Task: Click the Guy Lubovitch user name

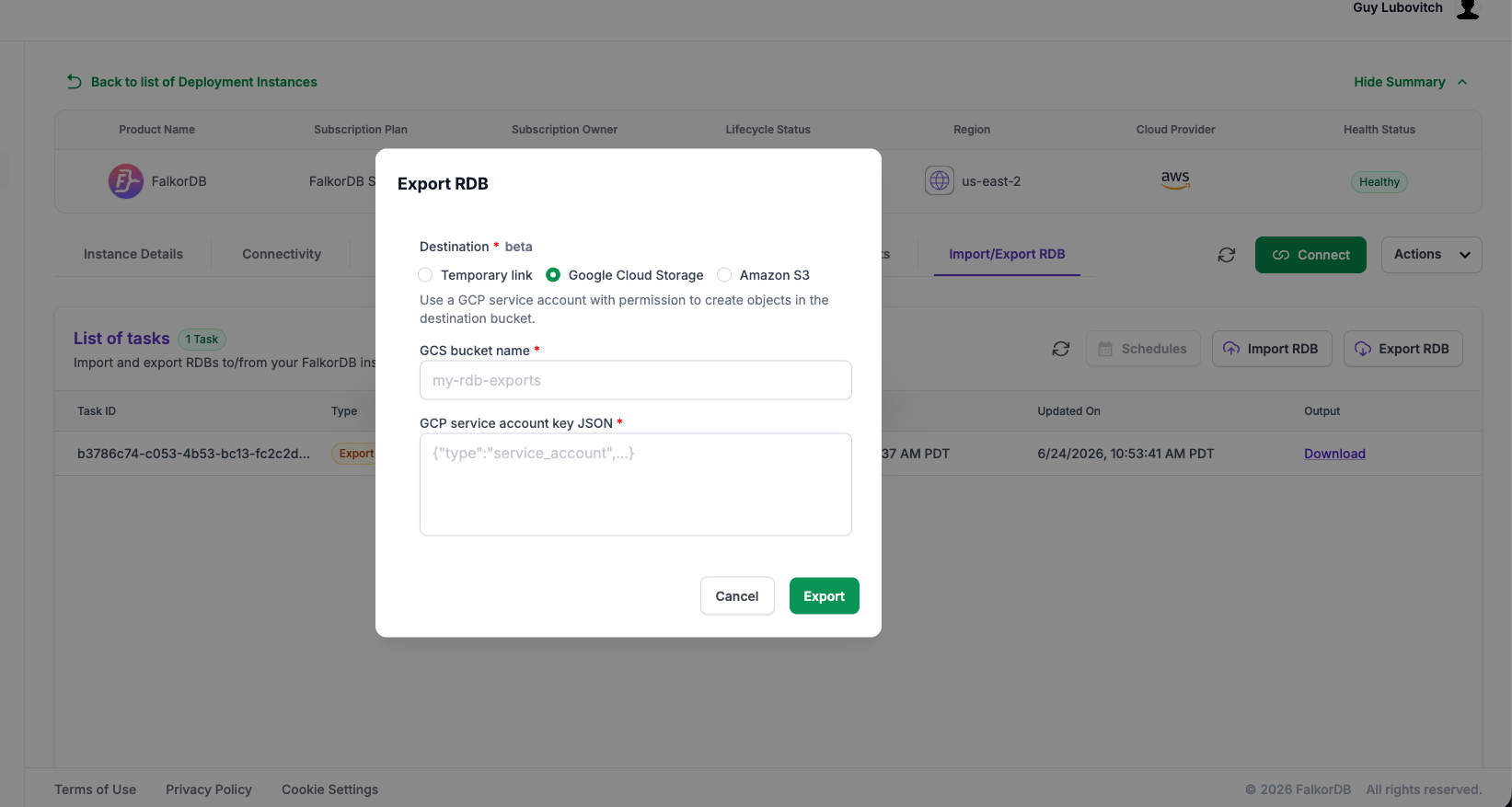Action: pyautogui.click(x=1398, y=7)
